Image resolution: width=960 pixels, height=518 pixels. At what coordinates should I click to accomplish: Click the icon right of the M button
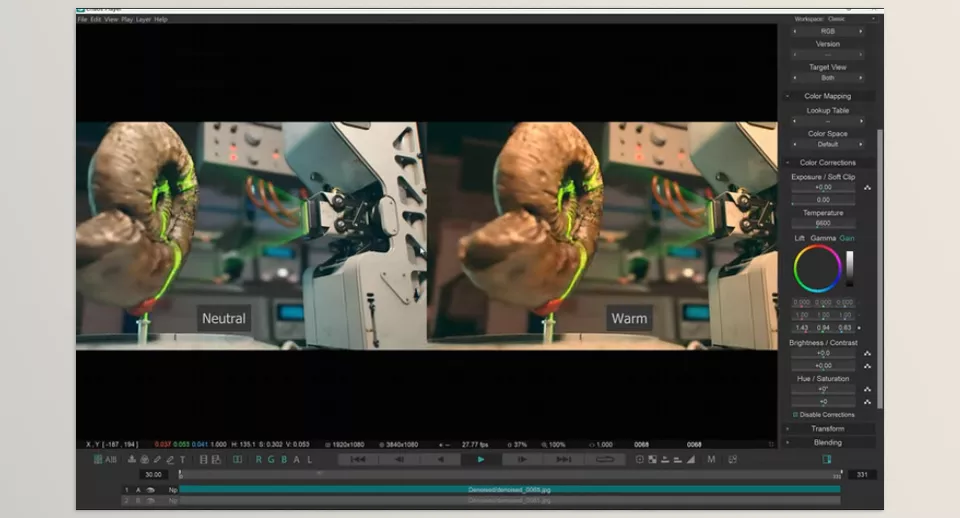click(x=732, y=459)
